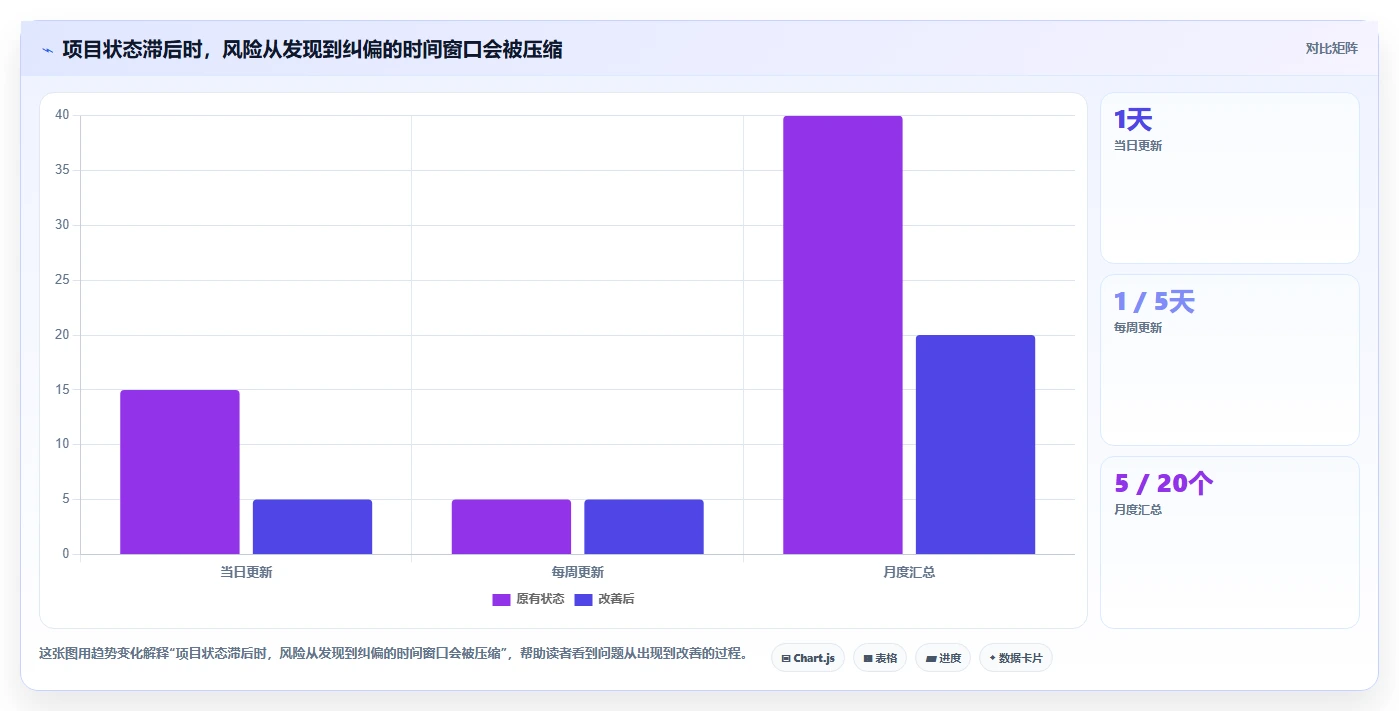Screen dimensions: 1399x711
Task: Click the blue 每周更新 bar
Action: [x=644, y=527]
